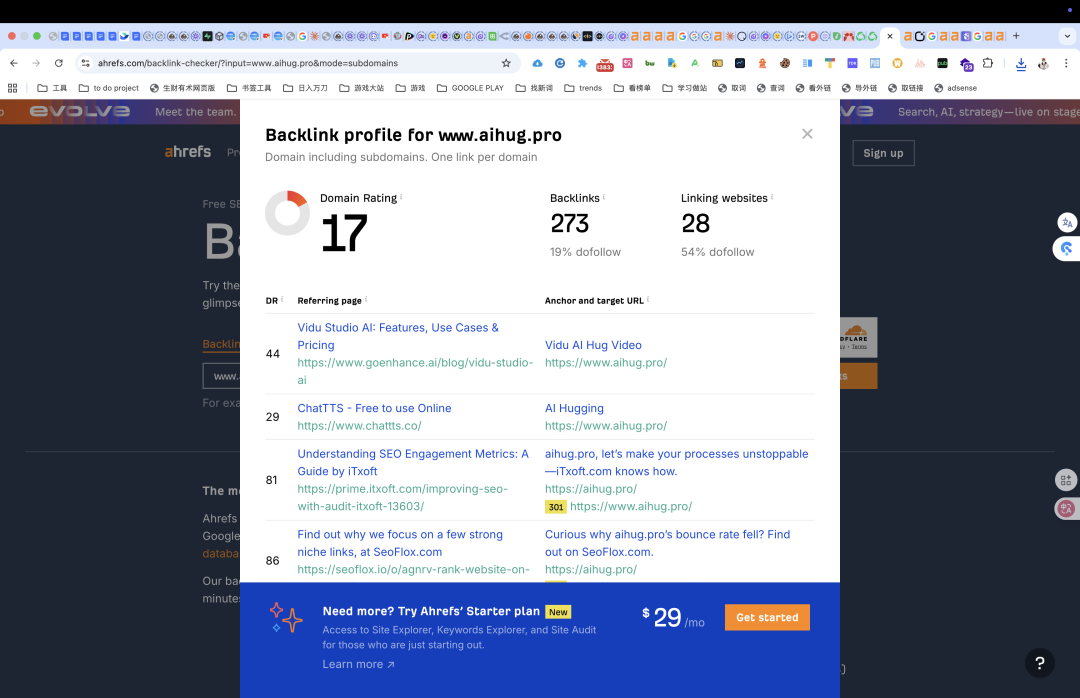This screenshot has width=1080, height=698.
Task: Click the BuiltWith 'bw' extension icon
Action: [650, 63]
